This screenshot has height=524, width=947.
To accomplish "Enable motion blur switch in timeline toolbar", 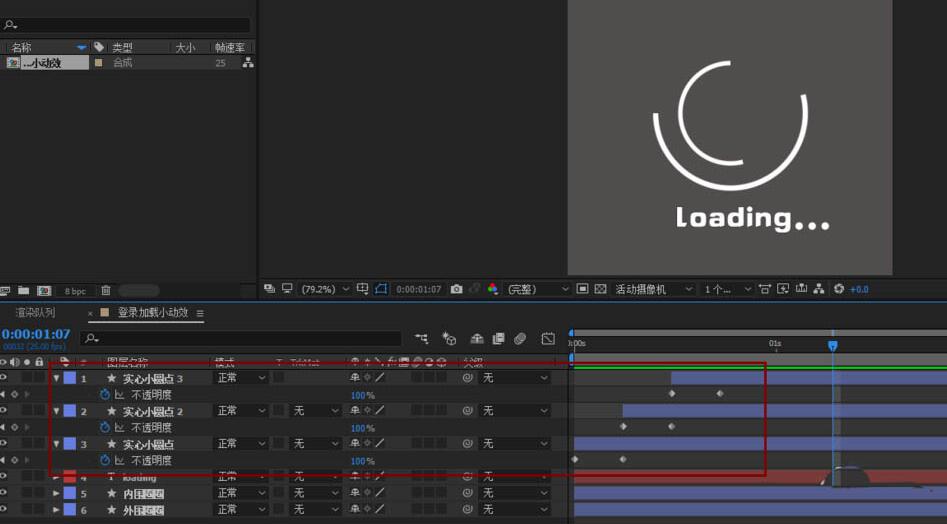I will point(520,339).
